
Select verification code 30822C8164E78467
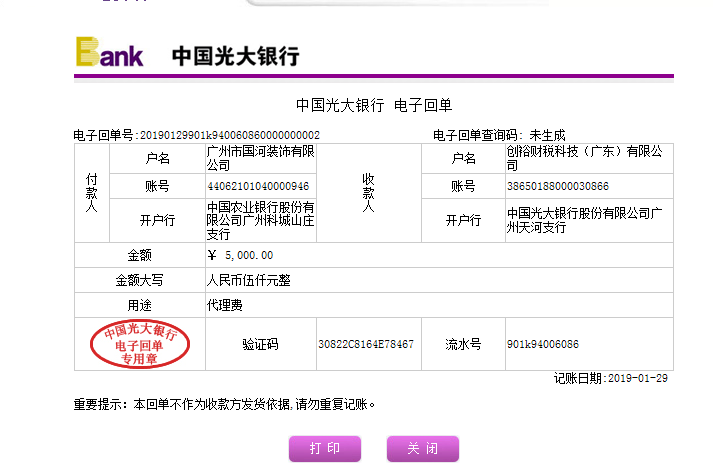click(x=366, y=344)
